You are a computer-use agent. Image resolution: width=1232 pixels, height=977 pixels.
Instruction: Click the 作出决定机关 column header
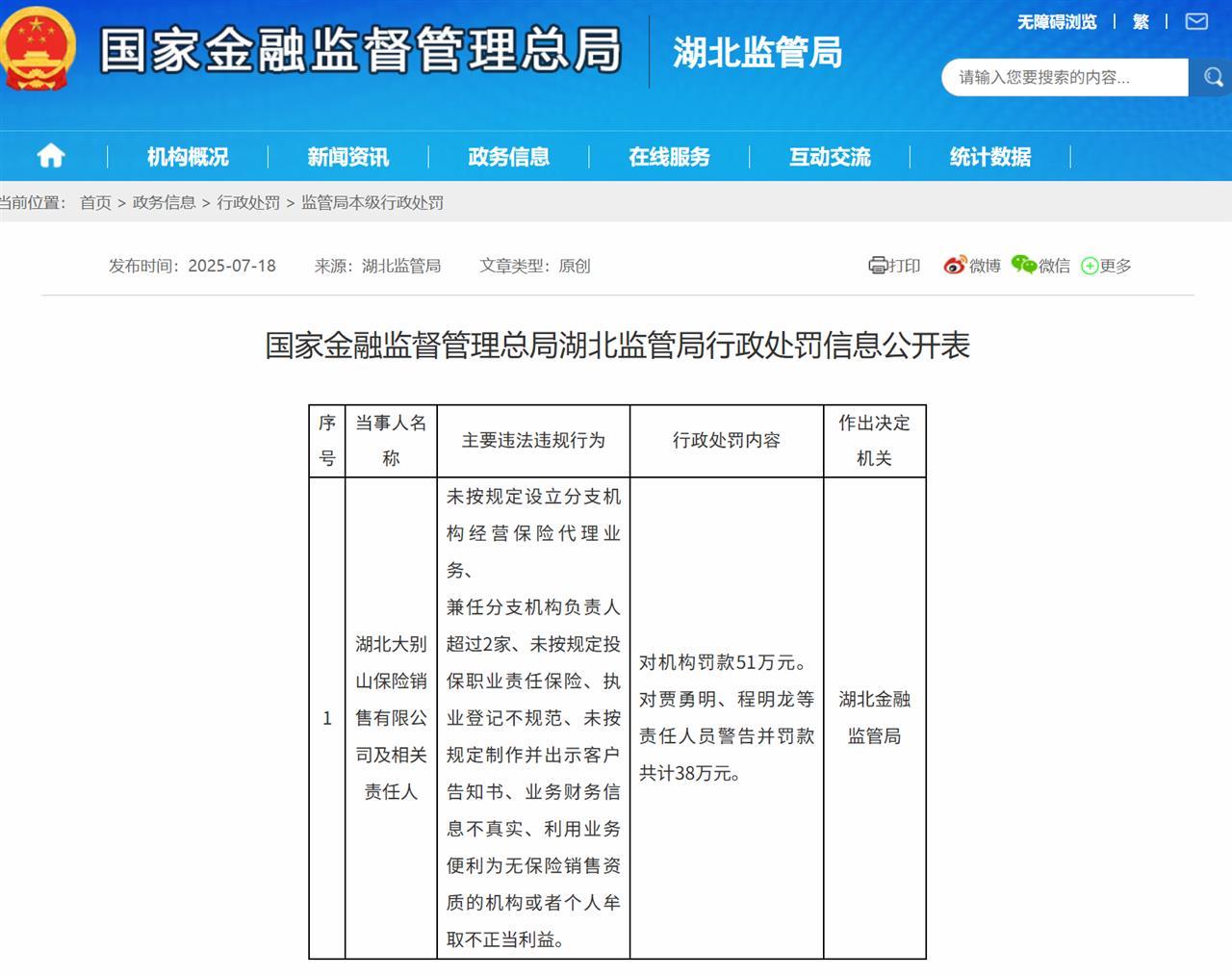click(x=874, y=441)
